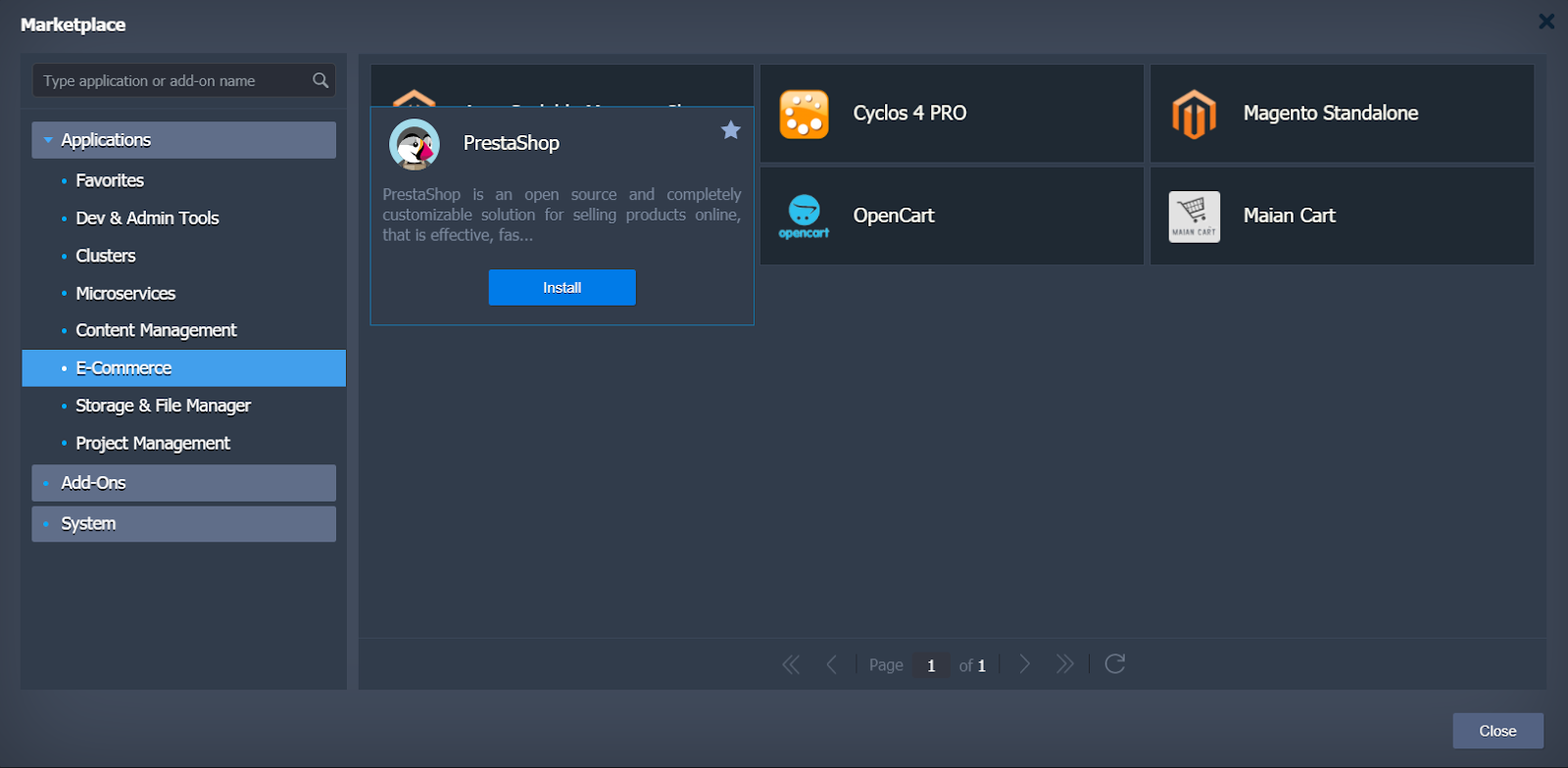This screenshot has height=768, width=1568.
Task: Toggle the PrestaShop favorite star
Action: pos(731,130)
